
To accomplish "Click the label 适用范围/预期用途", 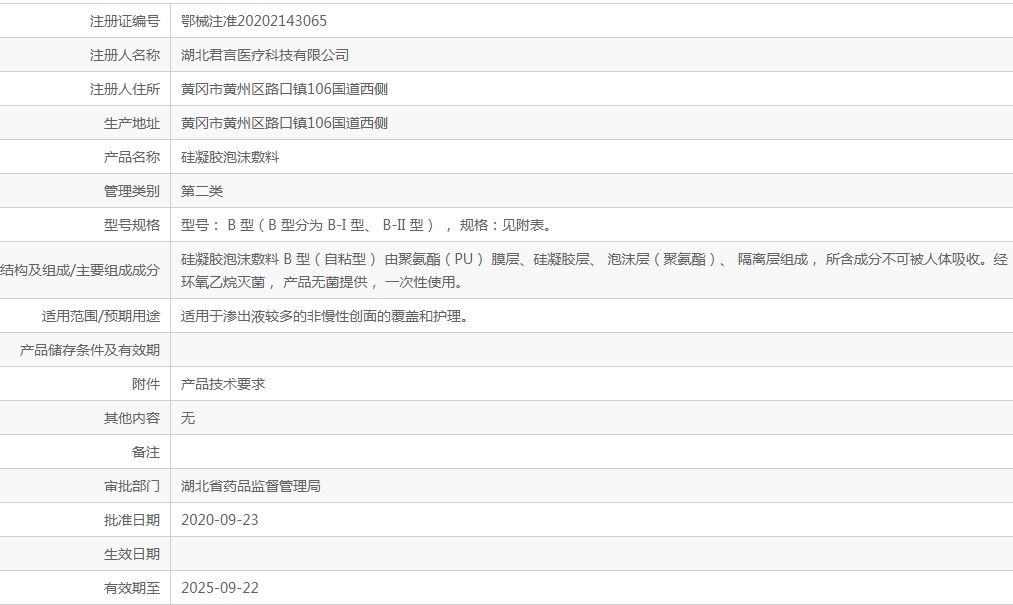I will point(101,316).
